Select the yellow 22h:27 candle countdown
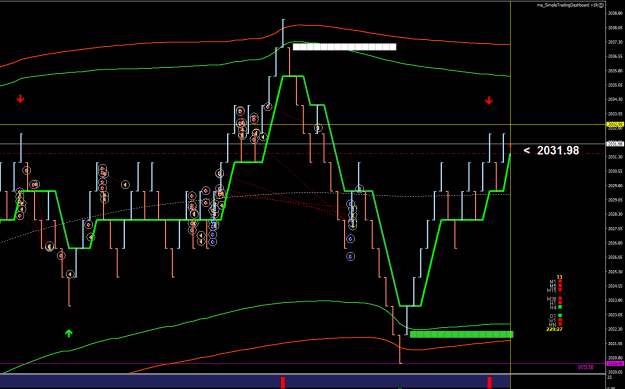This screenshot has width=625, height=389. click(x=554, y=329)
